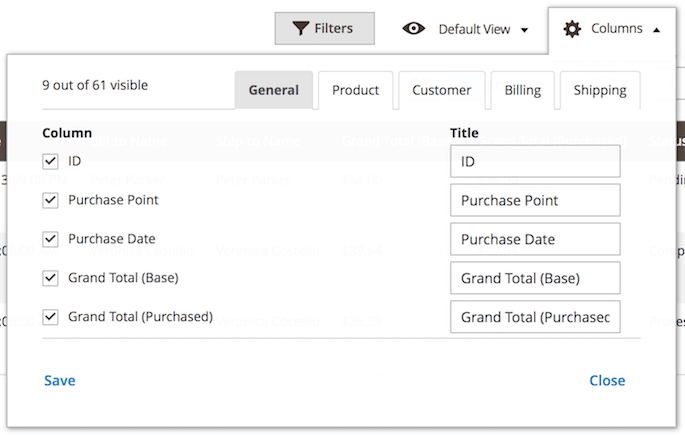Click the funnel icon on Filters
The image size is (685, 435).
click(300, 29)
